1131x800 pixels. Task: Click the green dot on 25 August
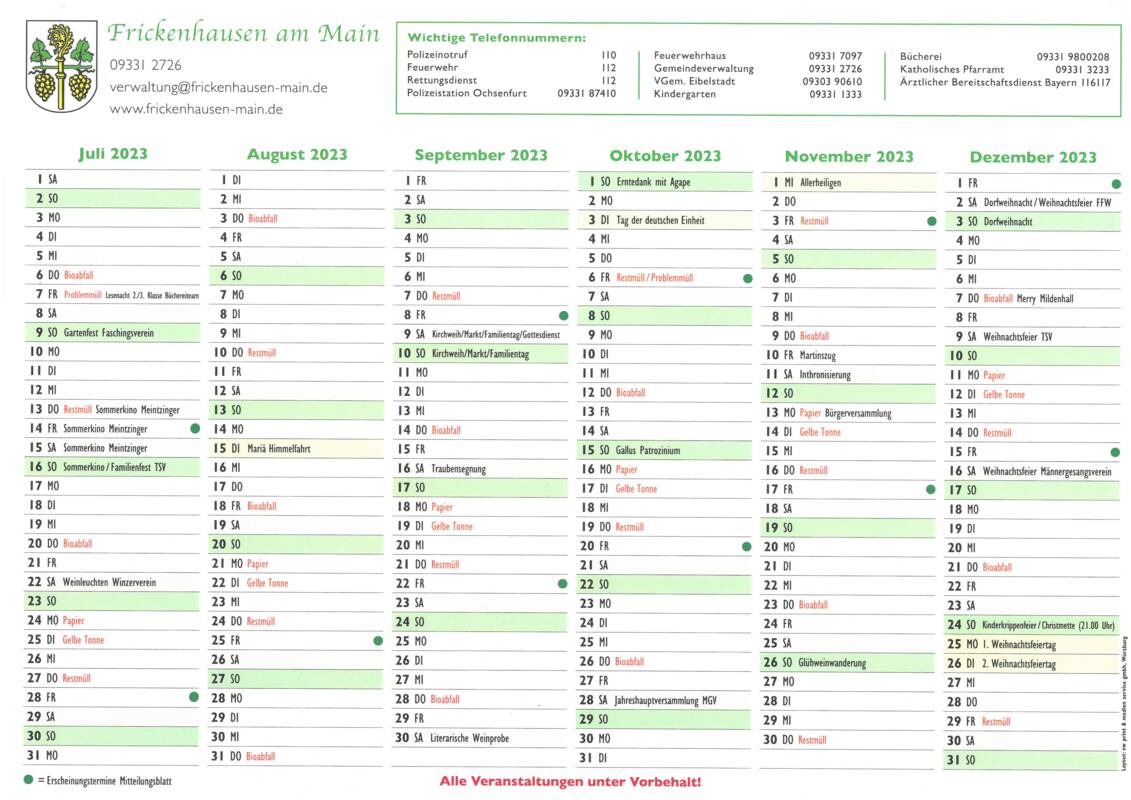tap(378, 641)
